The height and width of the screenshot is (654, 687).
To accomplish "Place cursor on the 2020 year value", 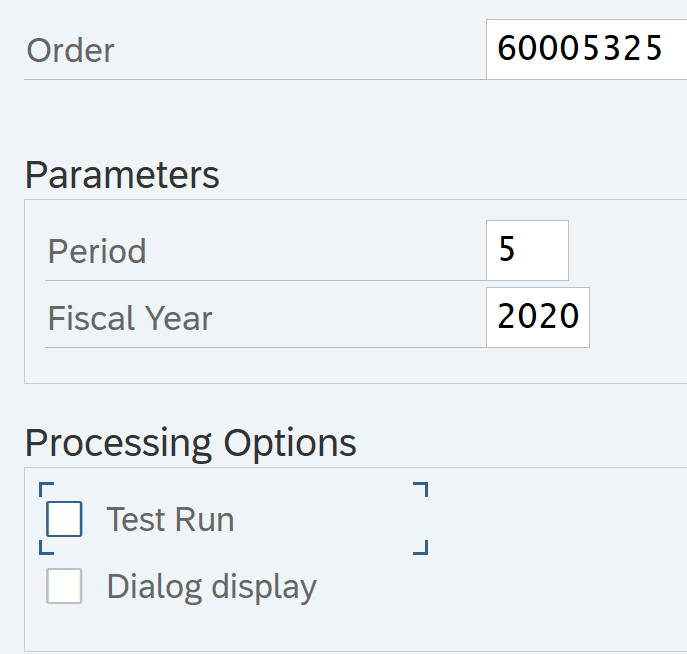I will point(538,317).
